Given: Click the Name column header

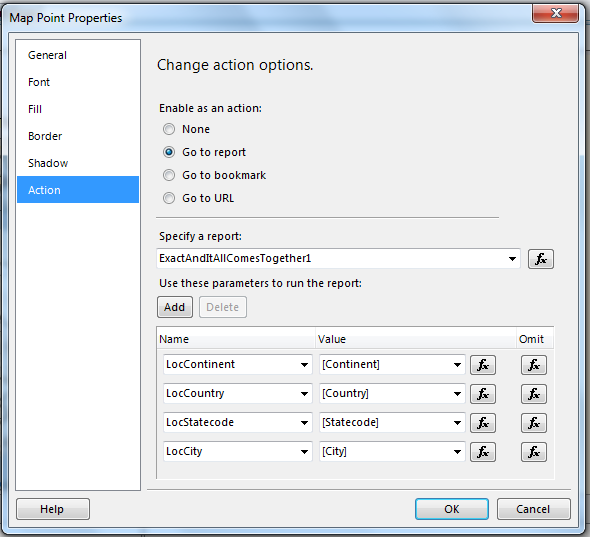Looking at the screenshot, I should (x=236, y=339).
